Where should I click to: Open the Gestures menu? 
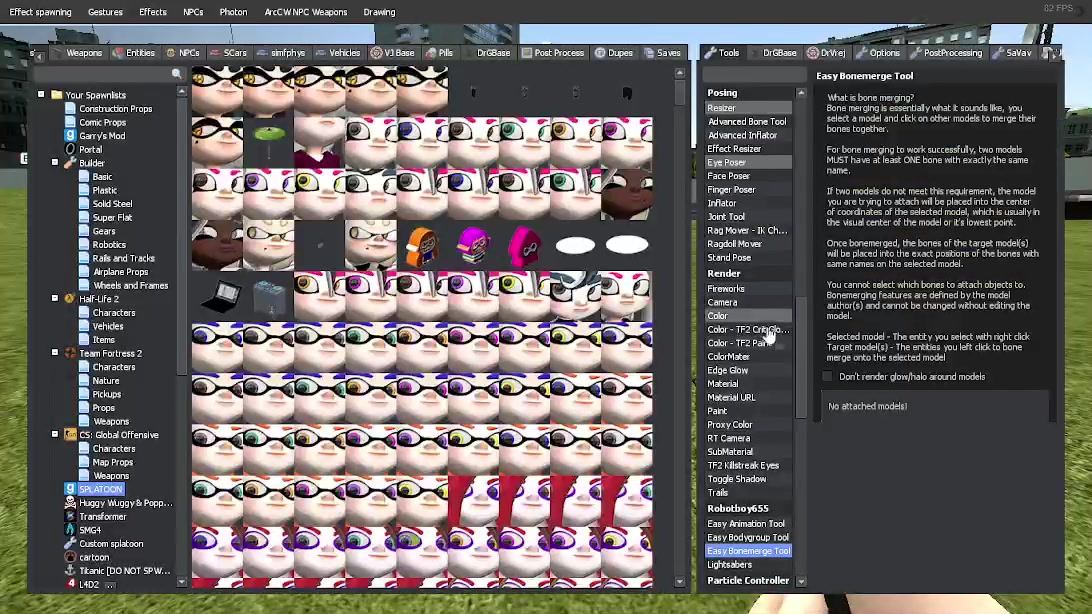(x=105, y=11)
